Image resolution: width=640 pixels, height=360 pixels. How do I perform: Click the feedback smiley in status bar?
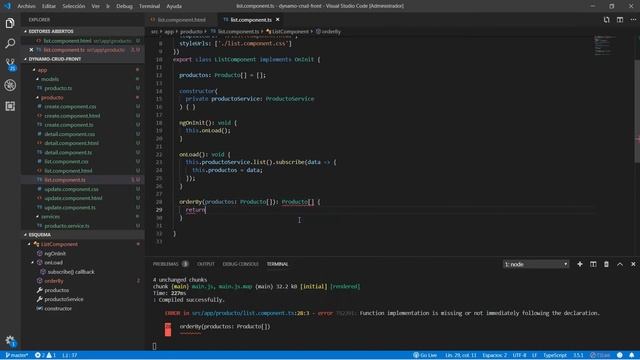(x=620, y=355)
